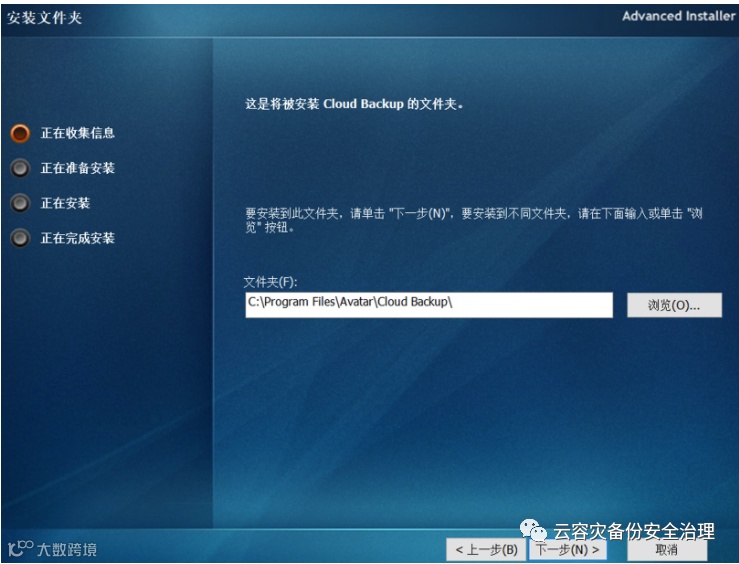The height and width of the screenshot is (564, 739).
Task: Click the 正在收集信息 step label
Action: [x=78, y=133]
